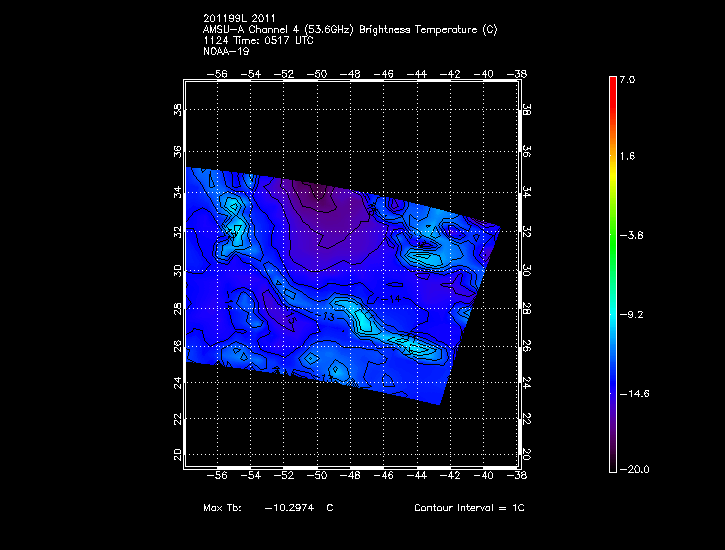Click the 'Max Tb: -10.2974 C' readout

point(267,508)
